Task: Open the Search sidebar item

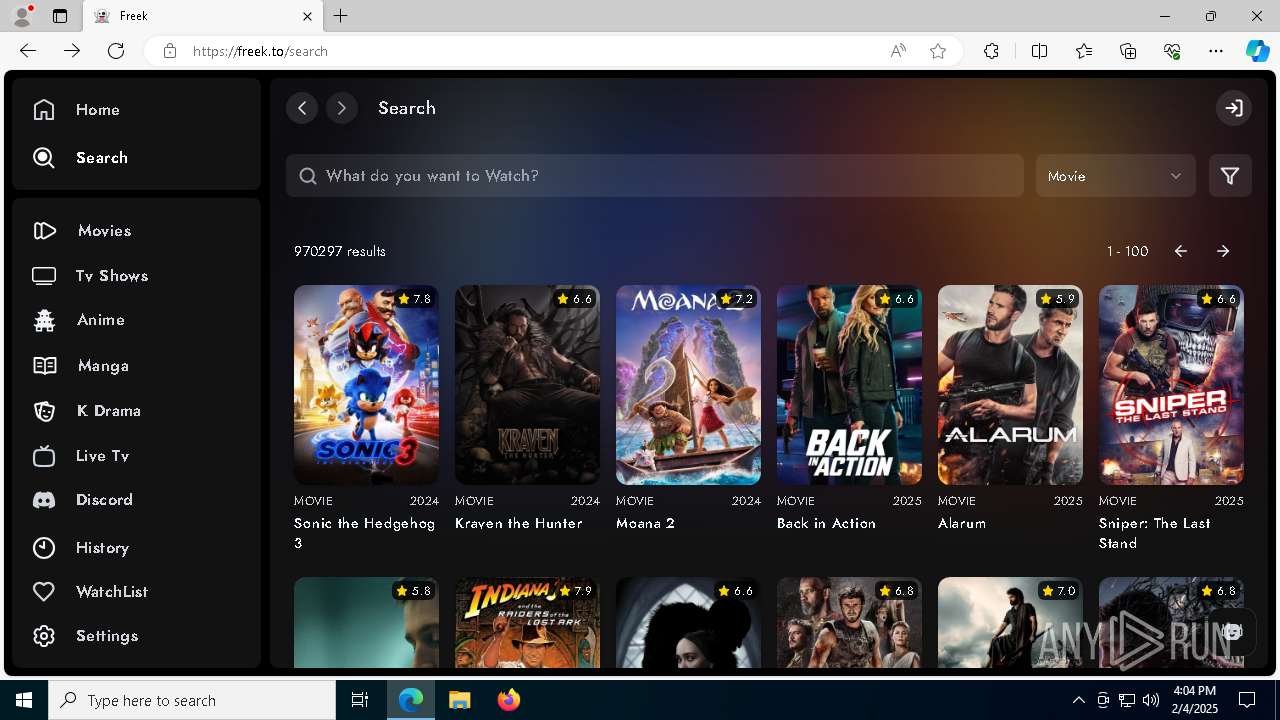Action: pos(80,158)
